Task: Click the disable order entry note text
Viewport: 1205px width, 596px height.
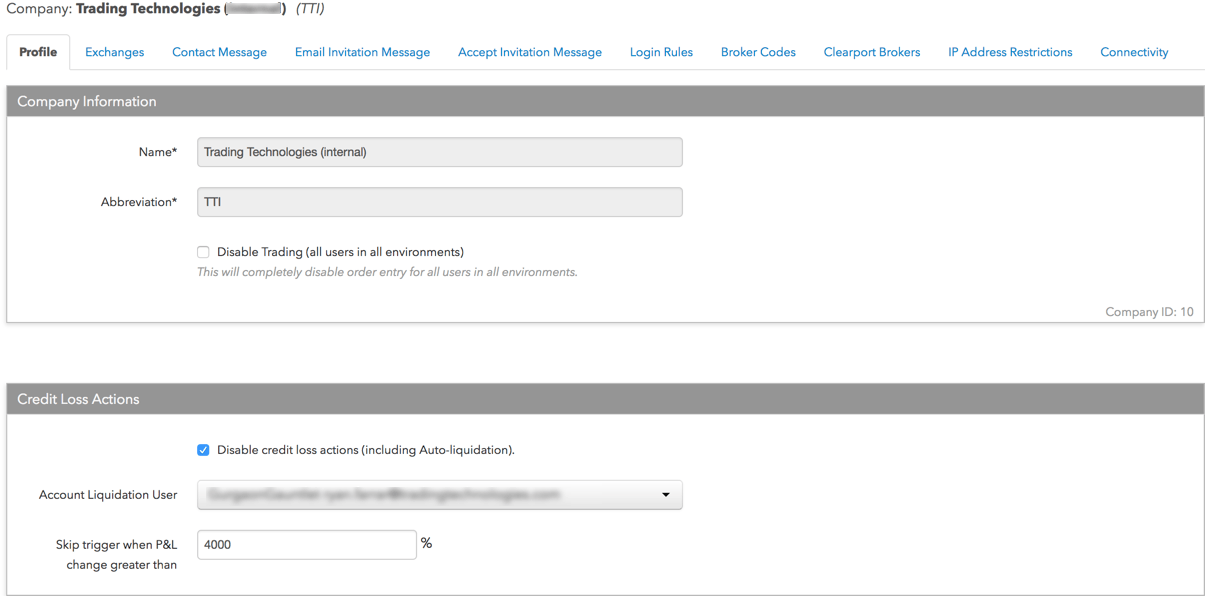Action: [x=387, y=272]
